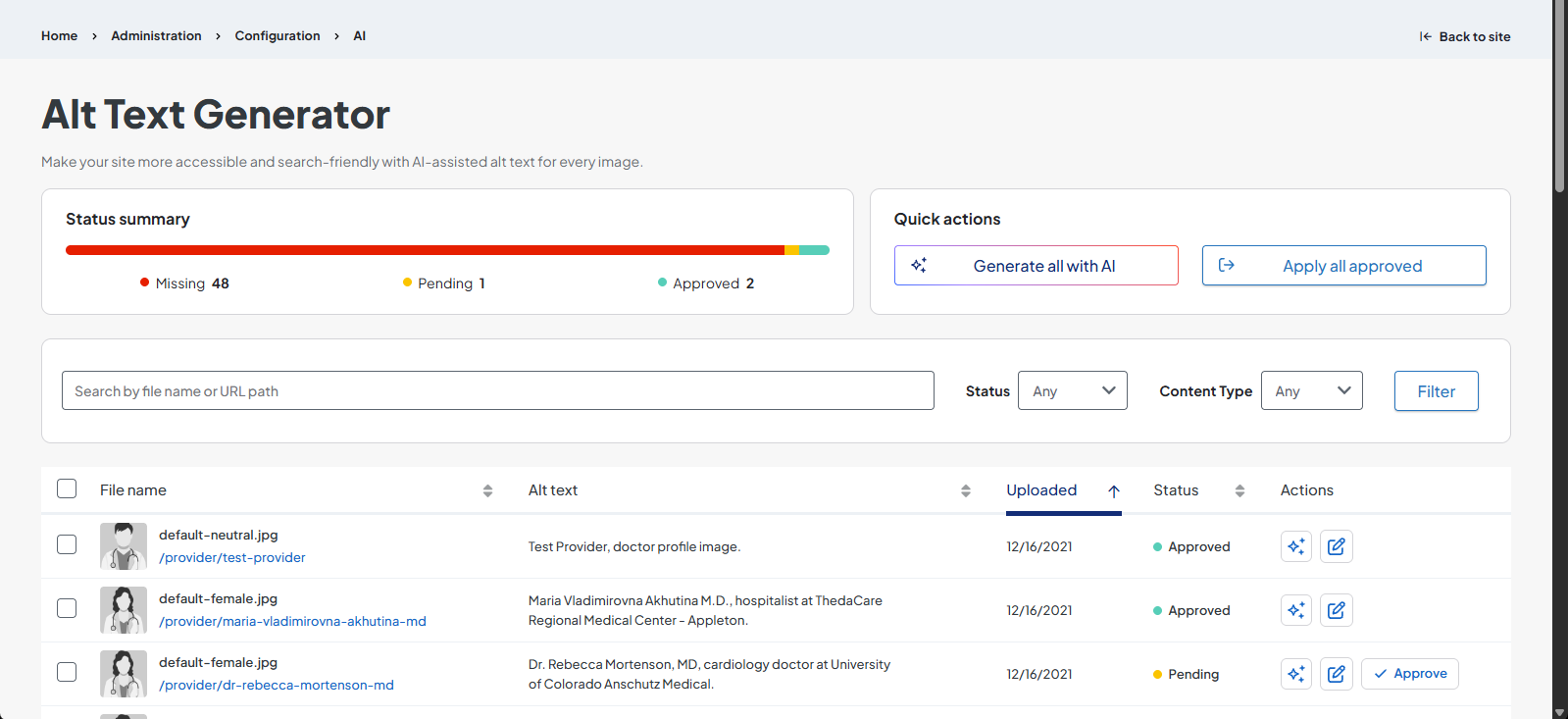Click the Approved 2 legend entry
This screenshot has width=1568, height=719.
click(x=706, y=283)
